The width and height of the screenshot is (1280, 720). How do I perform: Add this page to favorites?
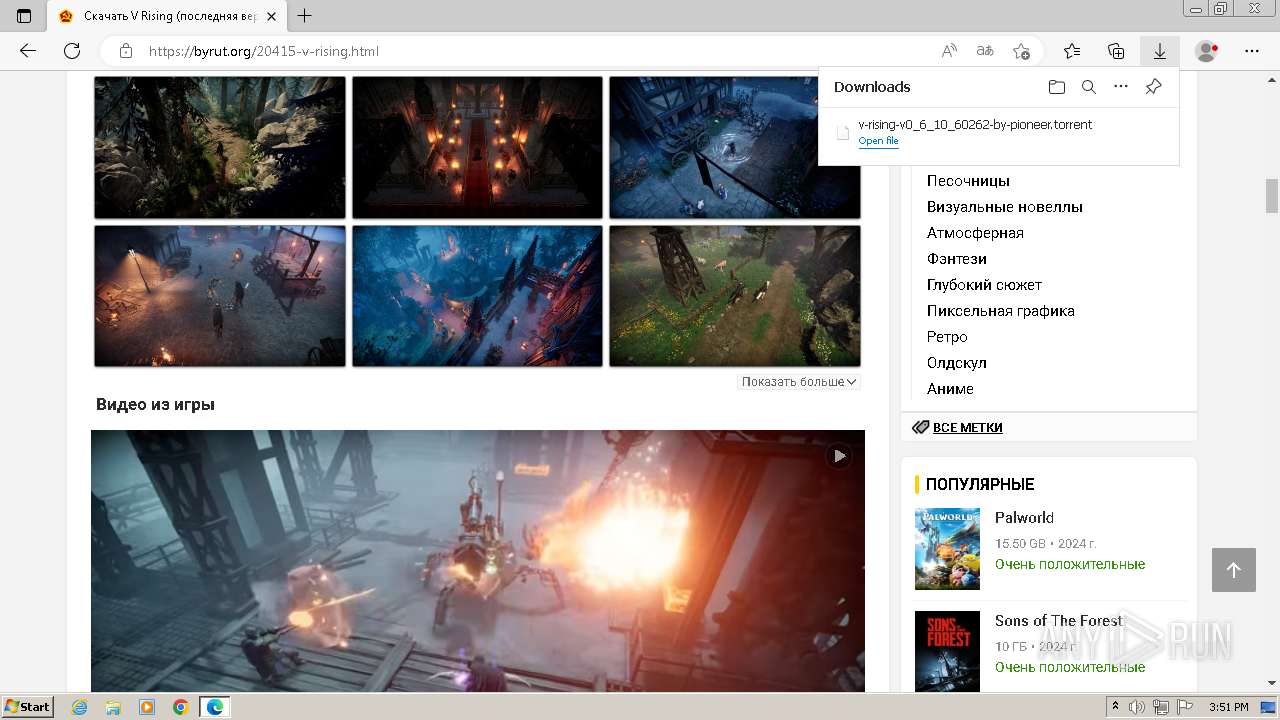(x=1021, y=51)
